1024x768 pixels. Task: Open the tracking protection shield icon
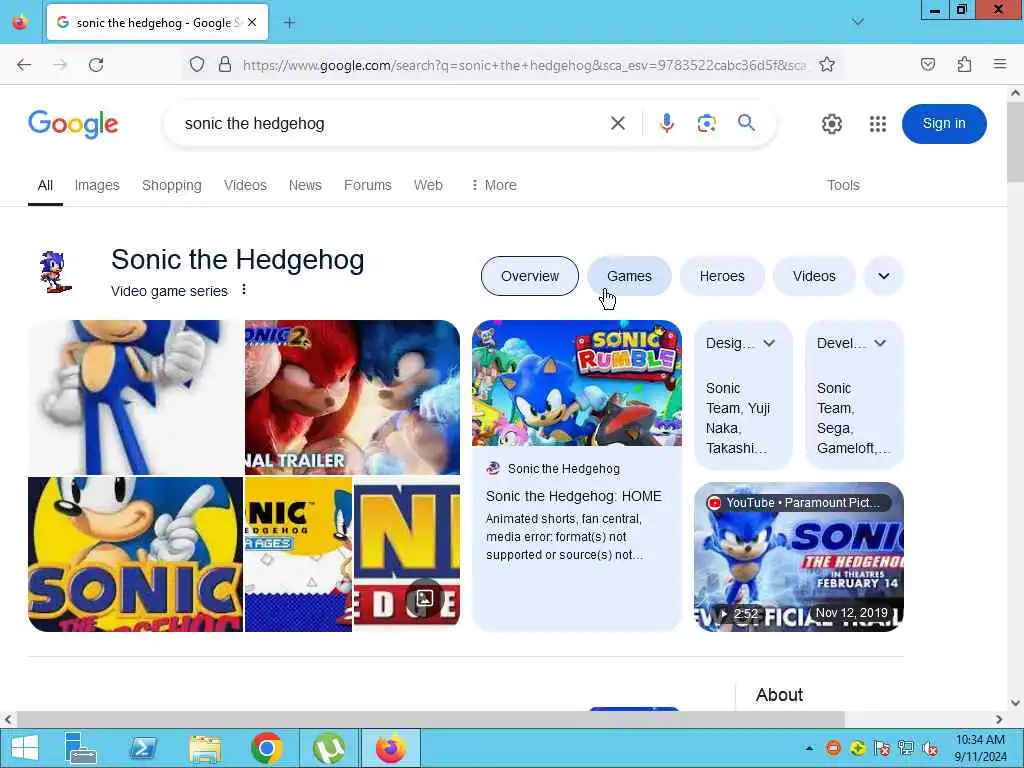tap(197, 65)
